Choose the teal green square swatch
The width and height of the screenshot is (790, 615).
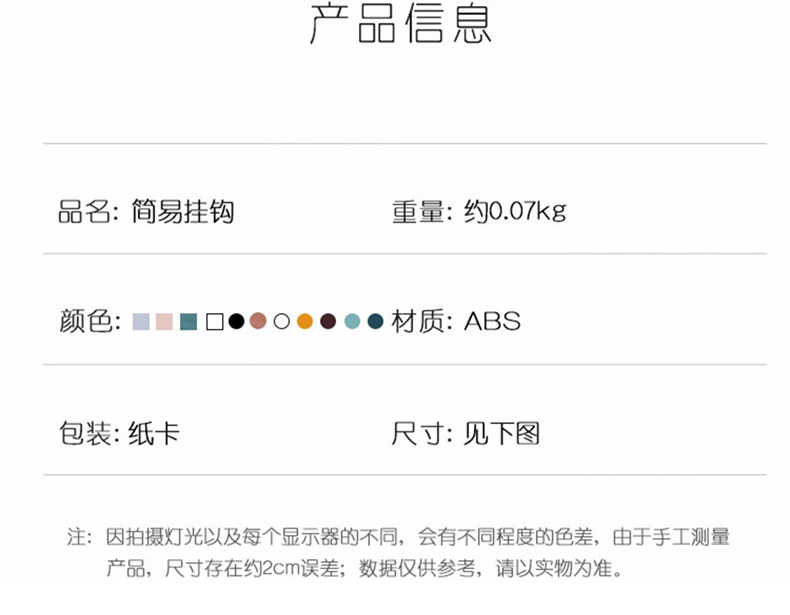(x=189, y=321)
